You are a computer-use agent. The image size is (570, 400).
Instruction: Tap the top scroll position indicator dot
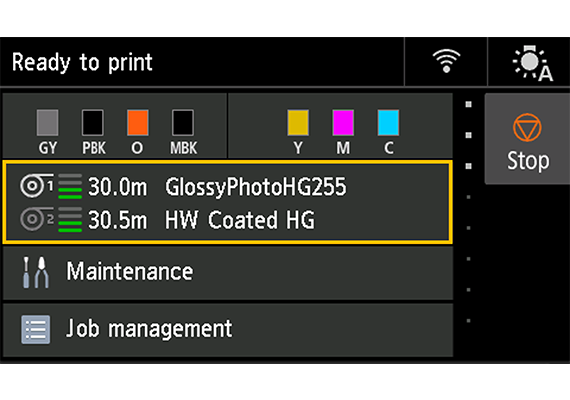(x=469, y=104)
